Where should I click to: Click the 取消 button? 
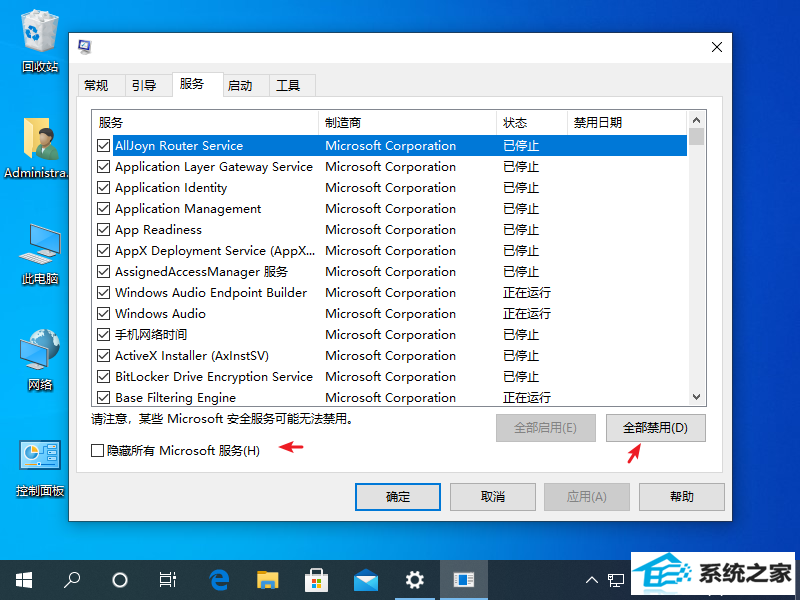coord(493,497)
